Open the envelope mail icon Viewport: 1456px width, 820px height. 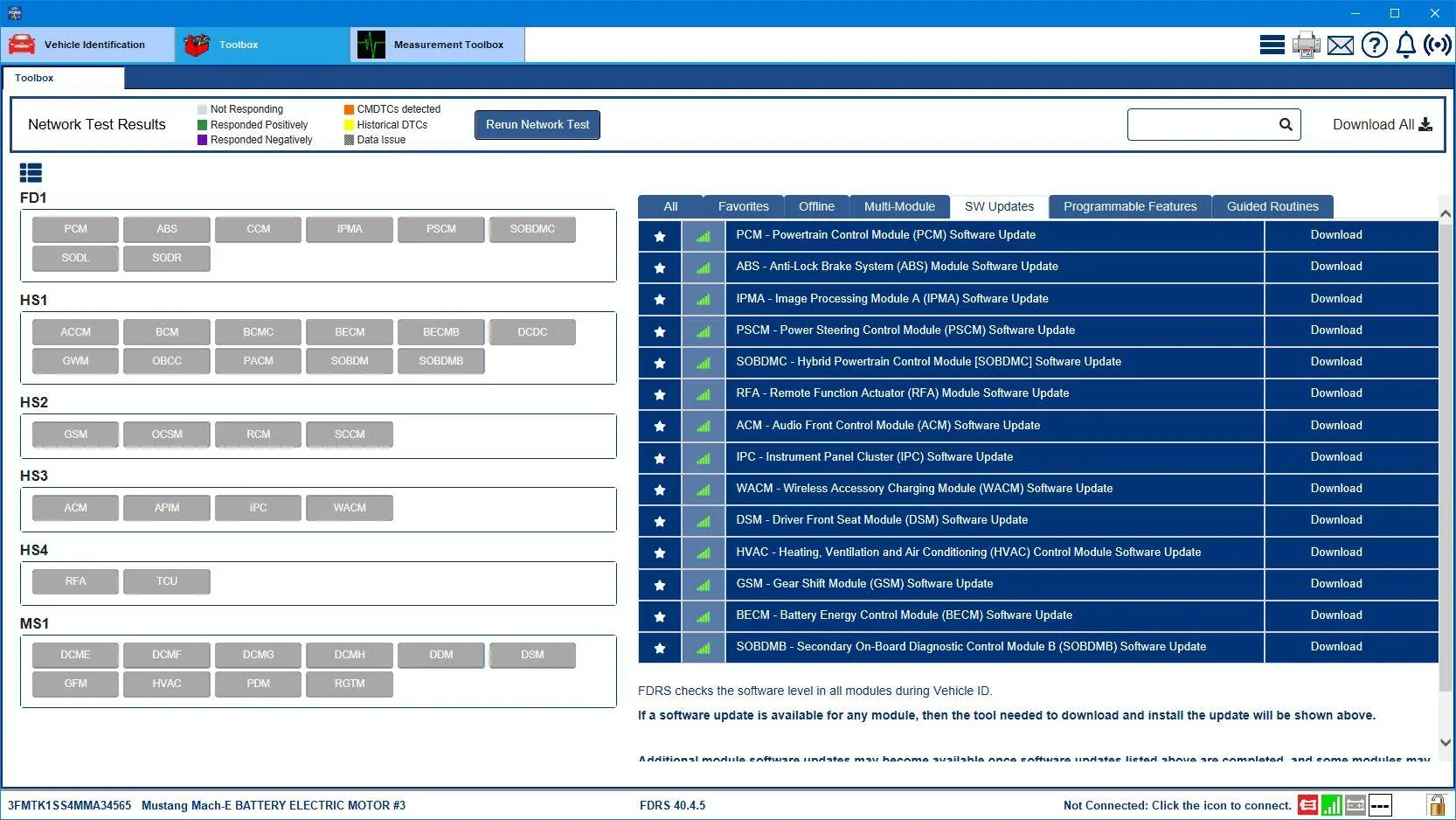1341,45
